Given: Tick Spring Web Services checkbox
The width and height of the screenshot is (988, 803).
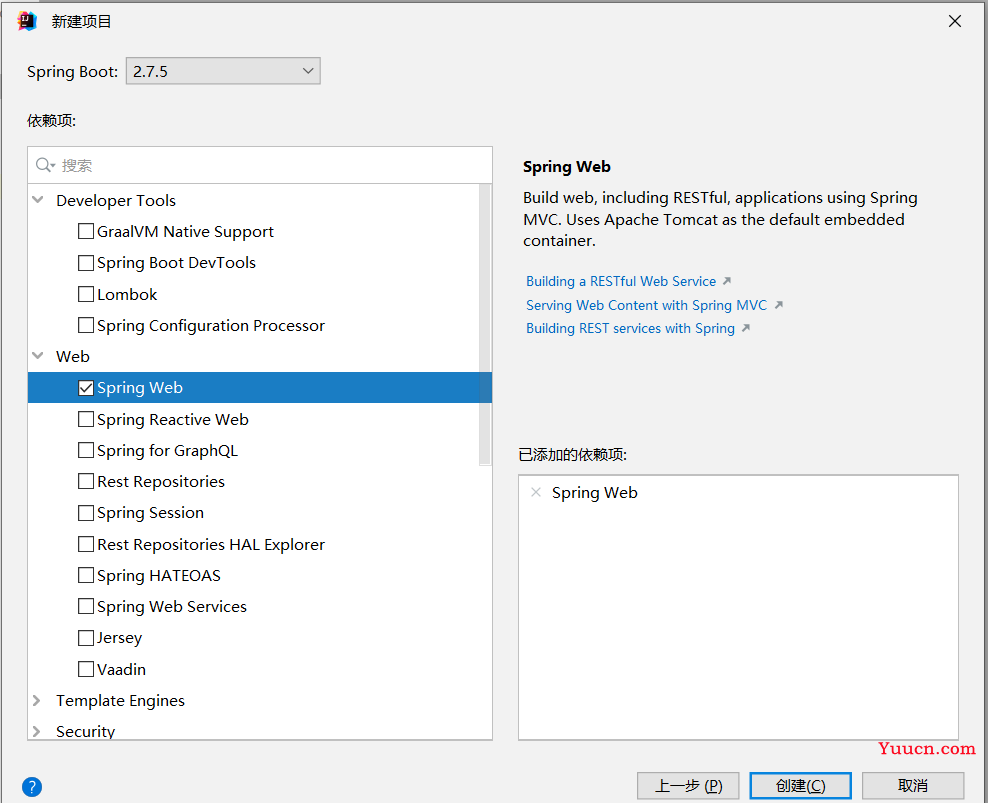Looking at the screenshot, I should pos(86,606).
